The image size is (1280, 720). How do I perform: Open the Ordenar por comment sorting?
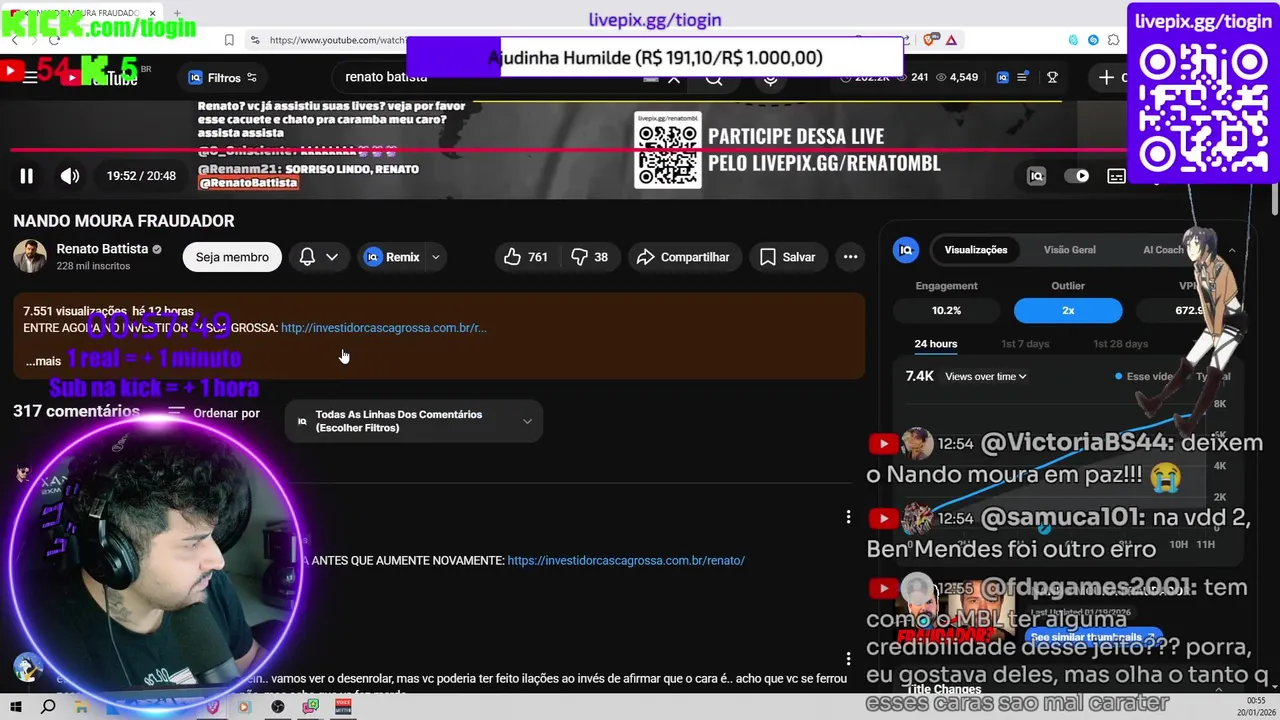click(x=214, y=413)
